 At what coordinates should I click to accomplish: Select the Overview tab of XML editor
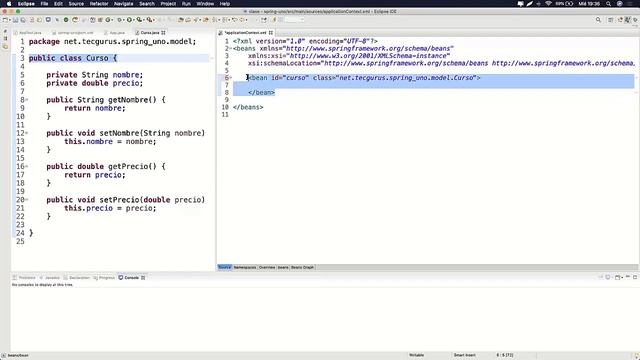[267, 267]
